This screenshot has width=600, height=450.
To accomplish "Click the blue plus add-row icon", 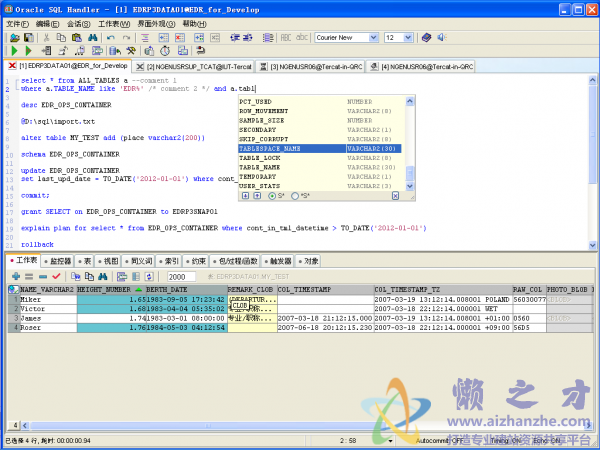I will coord(16,276).
